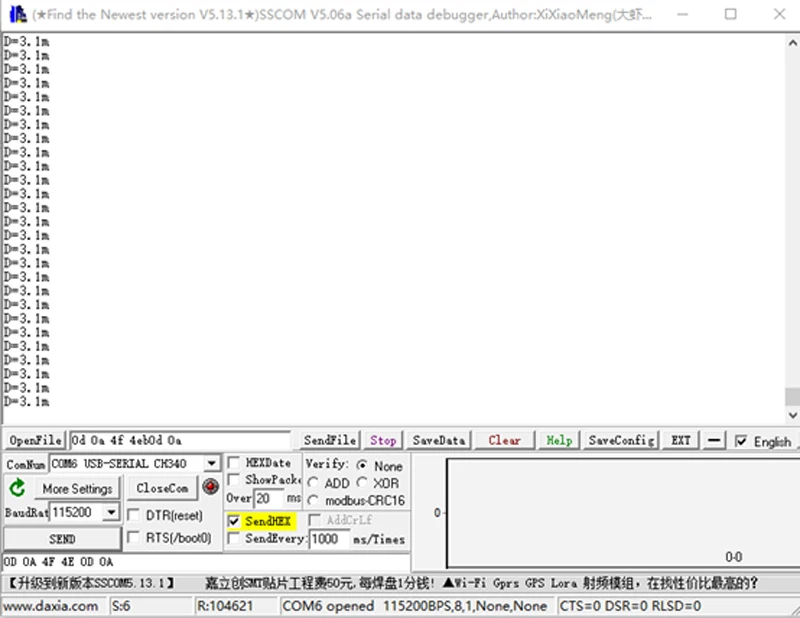This screenshot has width=800, height=618.
Task: Click the R:104621 received counter
Action: click(x=225, y=606)
